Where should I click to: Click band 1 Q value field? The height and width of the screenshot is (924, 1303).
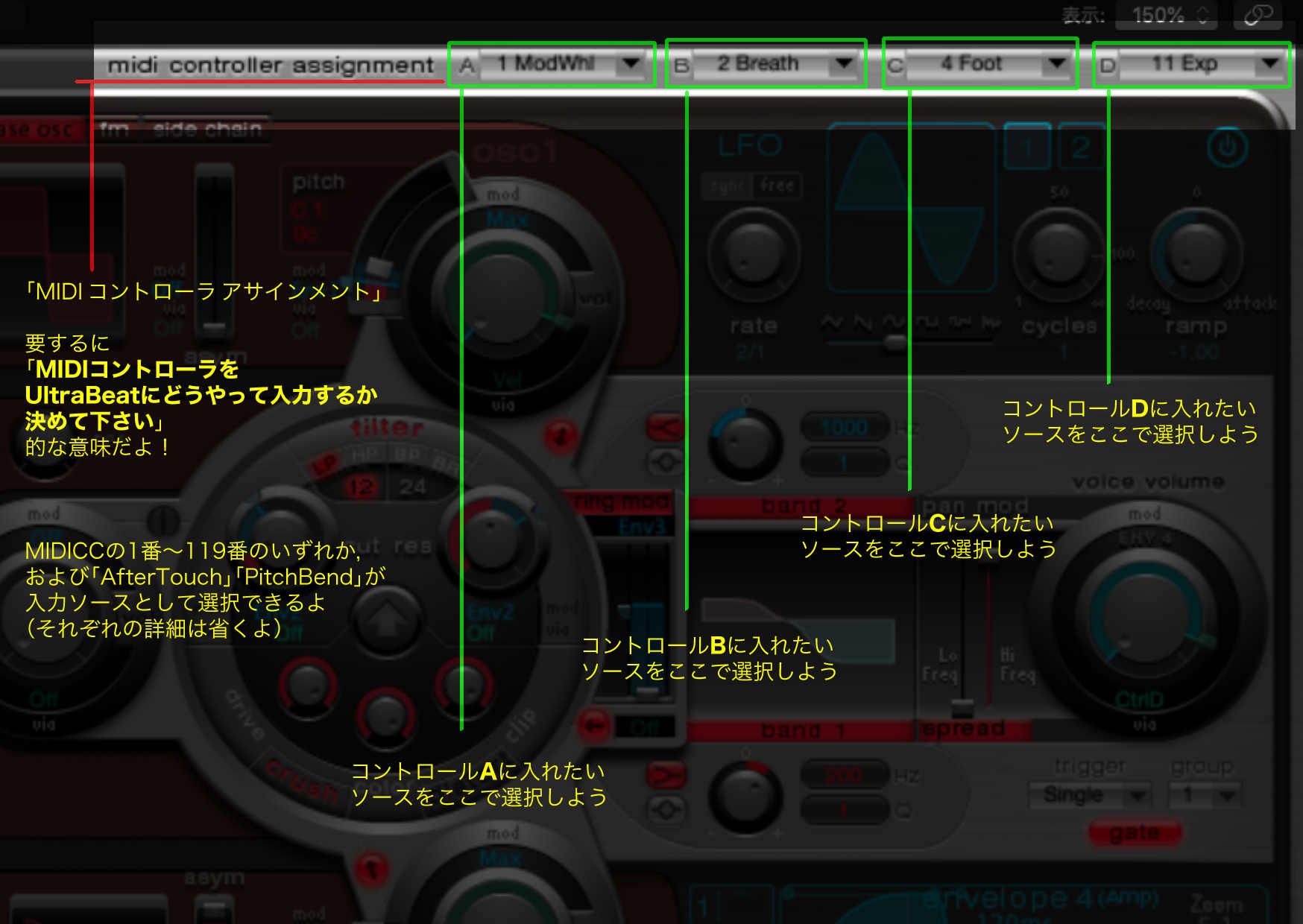pos(845,809)
